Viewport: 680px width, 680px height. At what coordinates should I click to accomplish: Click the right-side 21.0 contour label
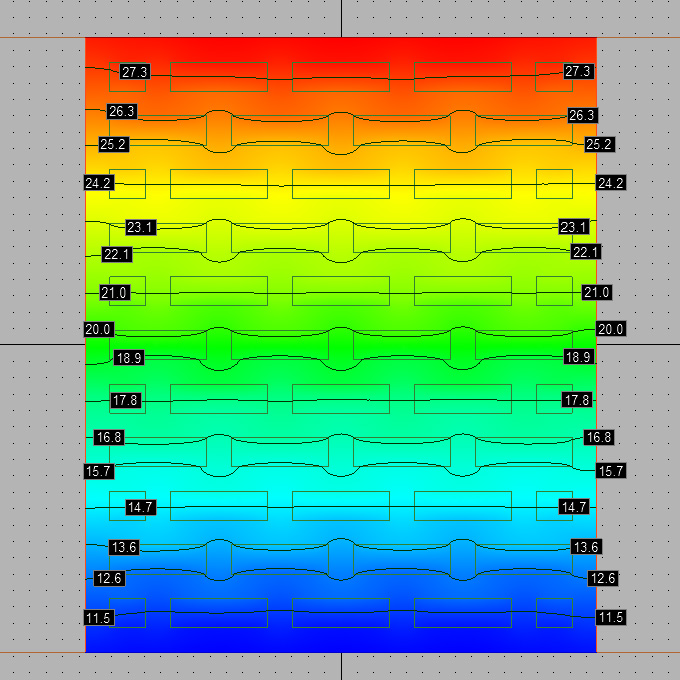click(x=597, y=292)
